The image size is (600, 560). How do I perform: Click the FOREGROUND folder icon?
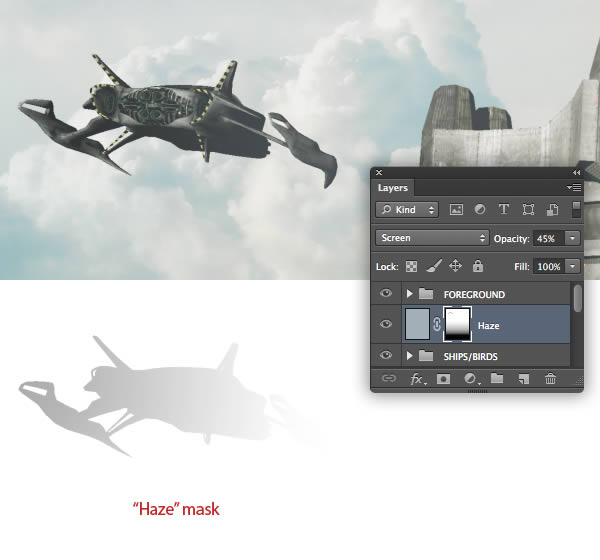(x=426, y=294)
